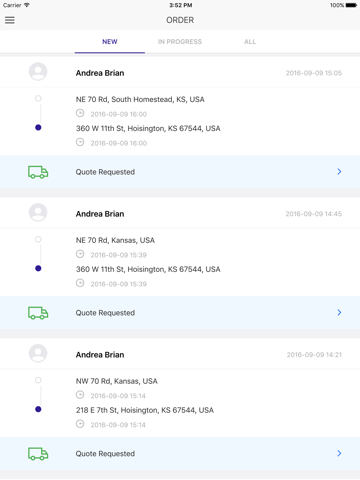Tap the green truck icon in the second order
The width and height of the screenshot is (360, 480).
[x=38, y=313]
